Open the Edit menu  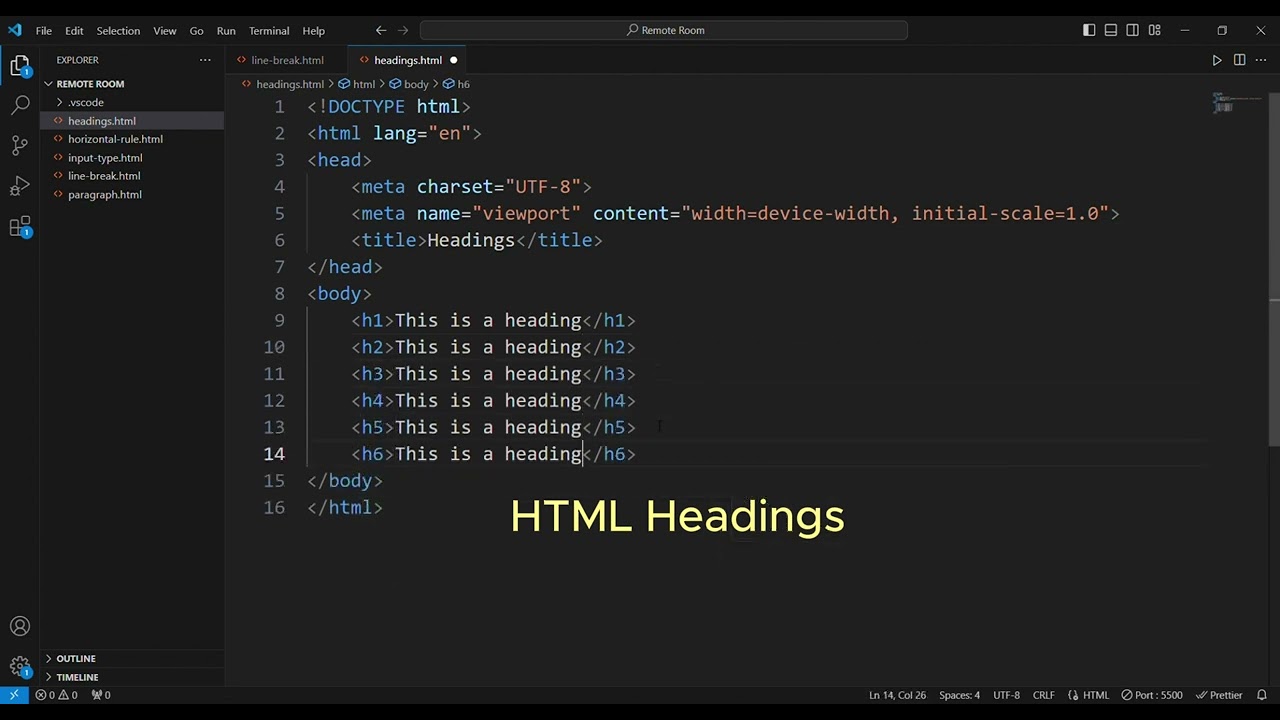(74, 30)
